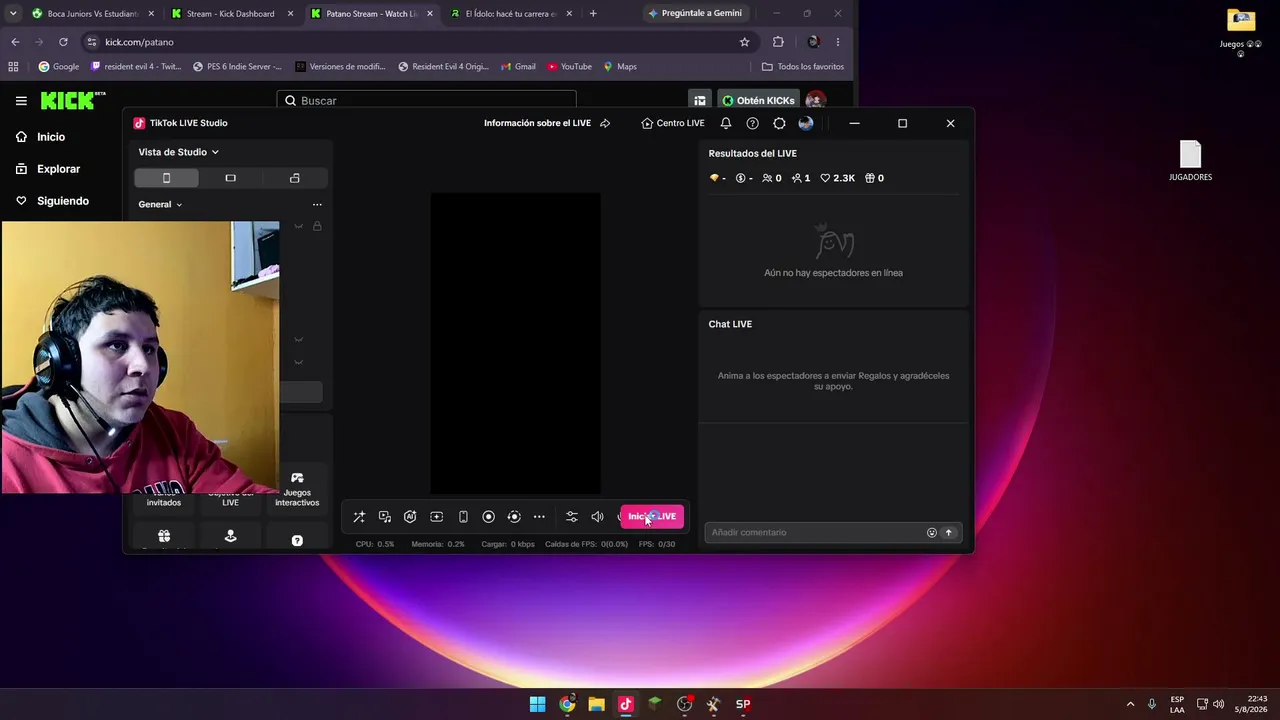The width and height of the screenshot is (1280, 720).
Task: Go to Kick Explorar
Action: pos(47,169)
